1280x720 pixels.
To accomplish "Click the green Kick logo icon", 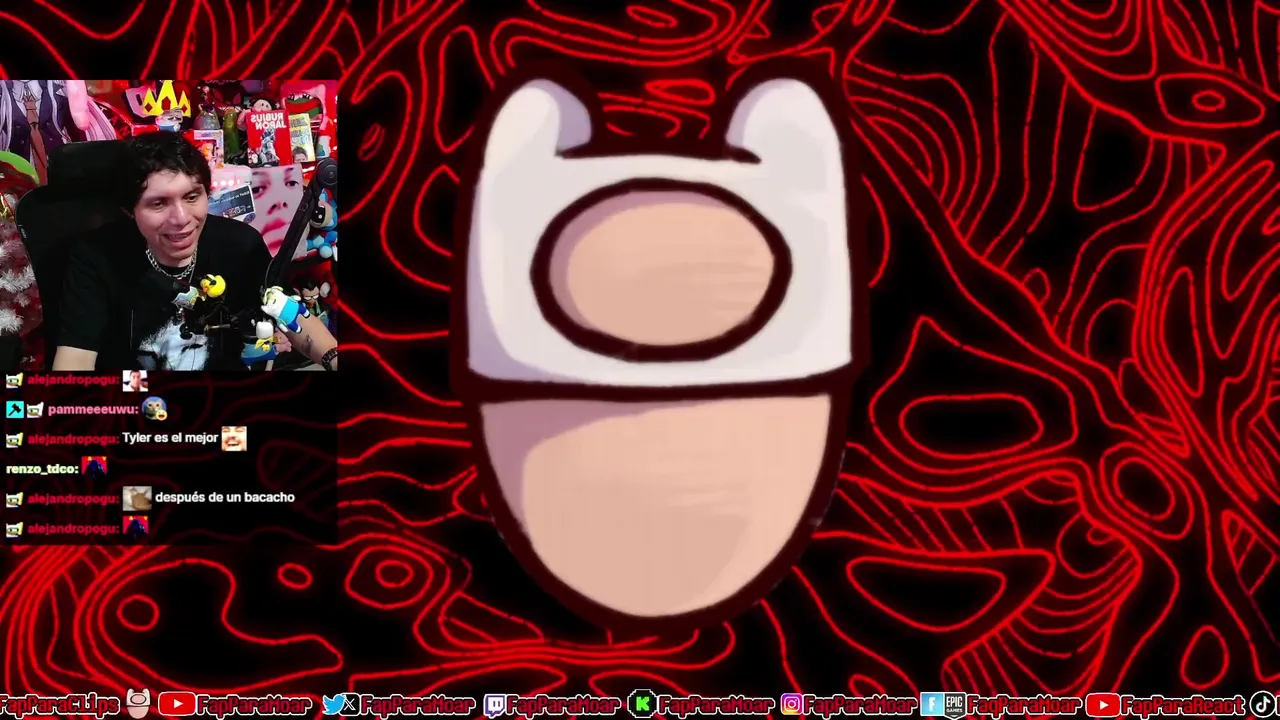I will point(641,705).
